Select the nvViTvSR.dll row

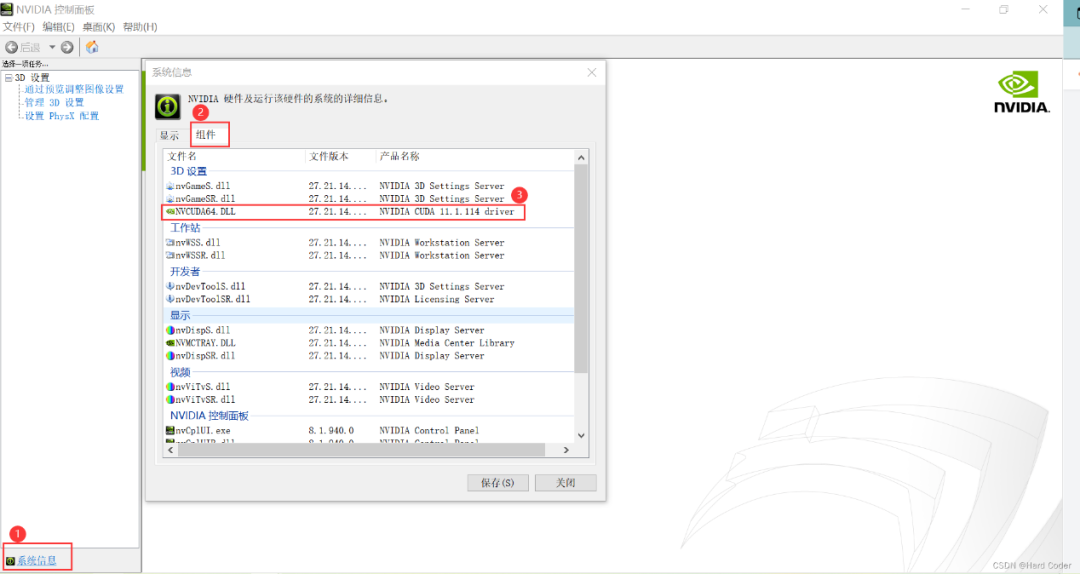[369, 400]
